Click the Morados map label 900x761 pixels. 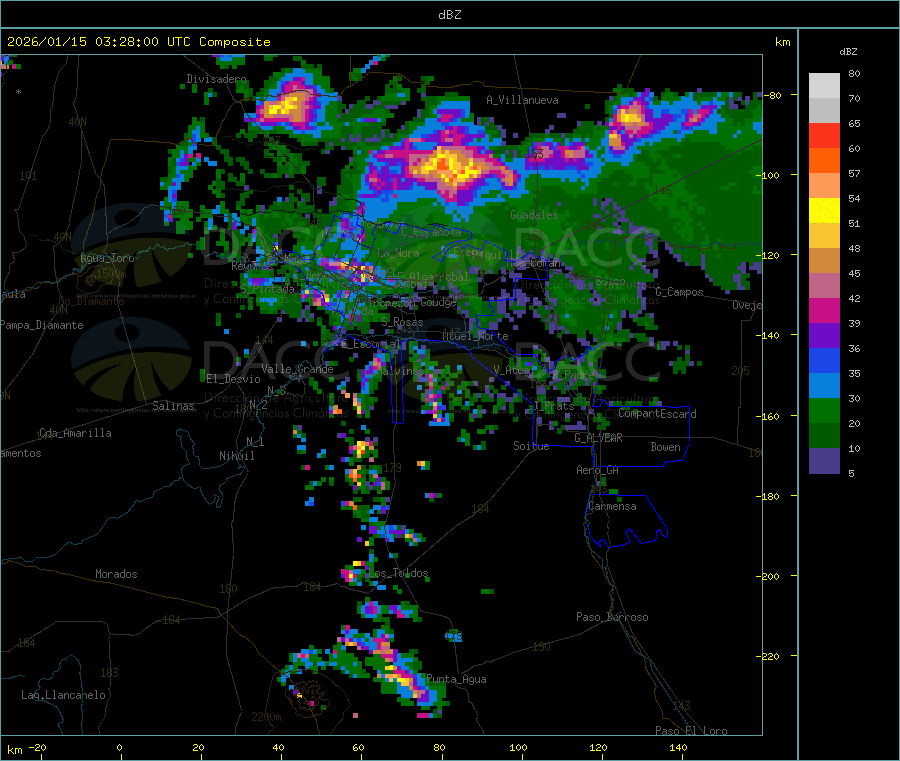click(x=116, y=574)
